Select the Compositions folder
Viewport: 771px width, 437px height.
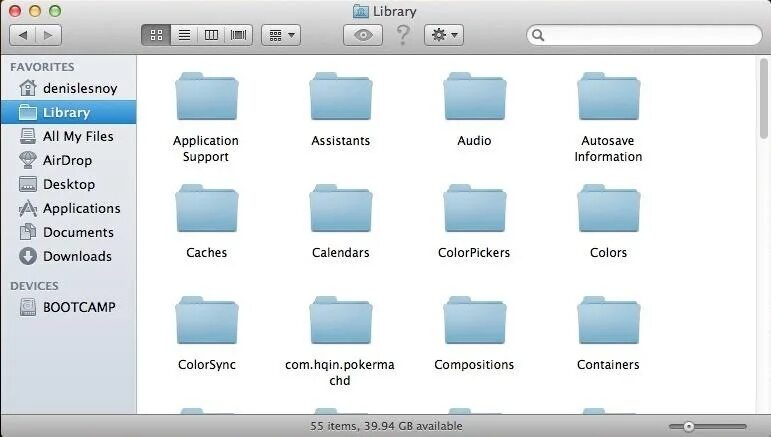tap(474, 321)
